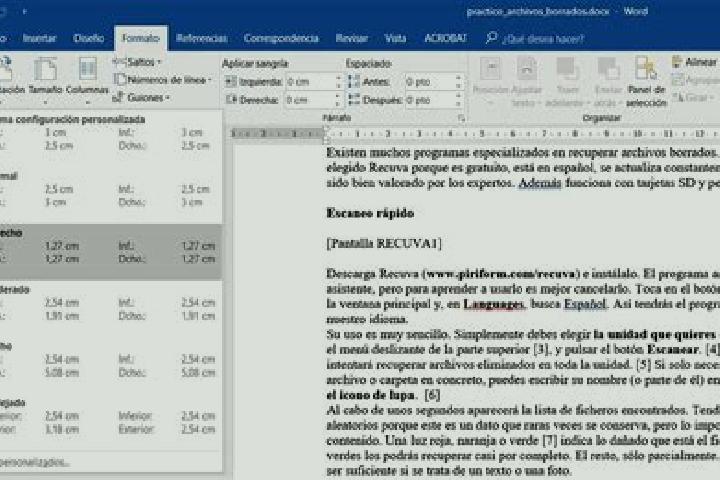Open the Saltos breaks dropdown
720x480 pixels.
tap(138, 62)
